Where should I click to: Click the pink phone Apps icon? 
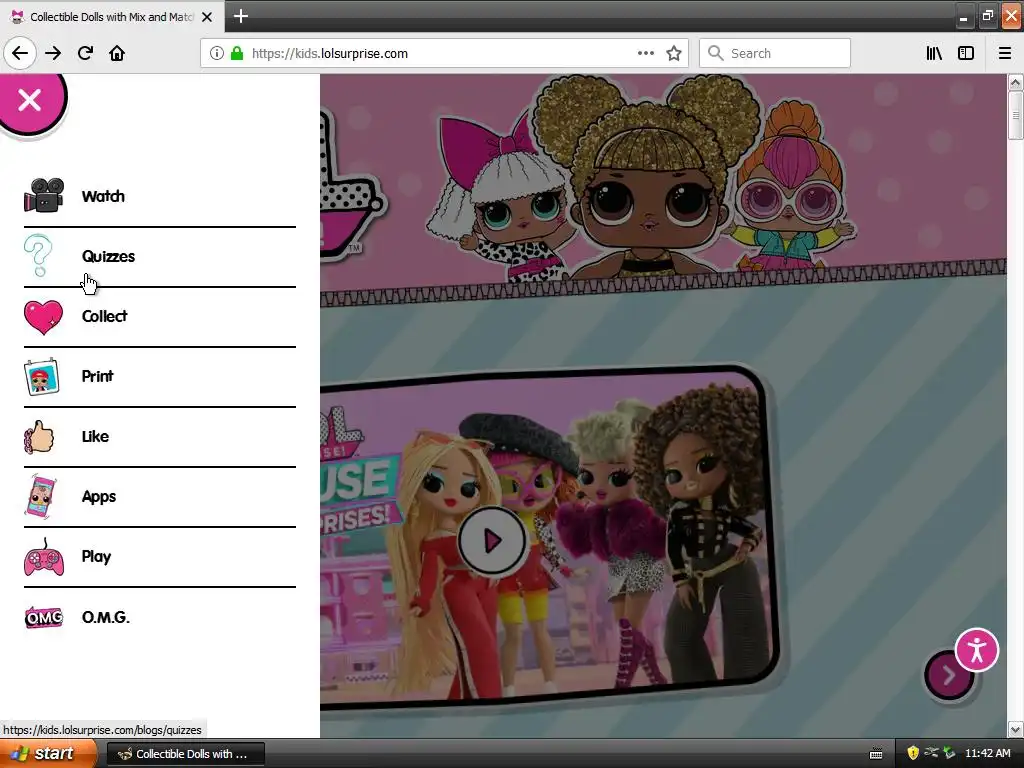tap(40, 497)
